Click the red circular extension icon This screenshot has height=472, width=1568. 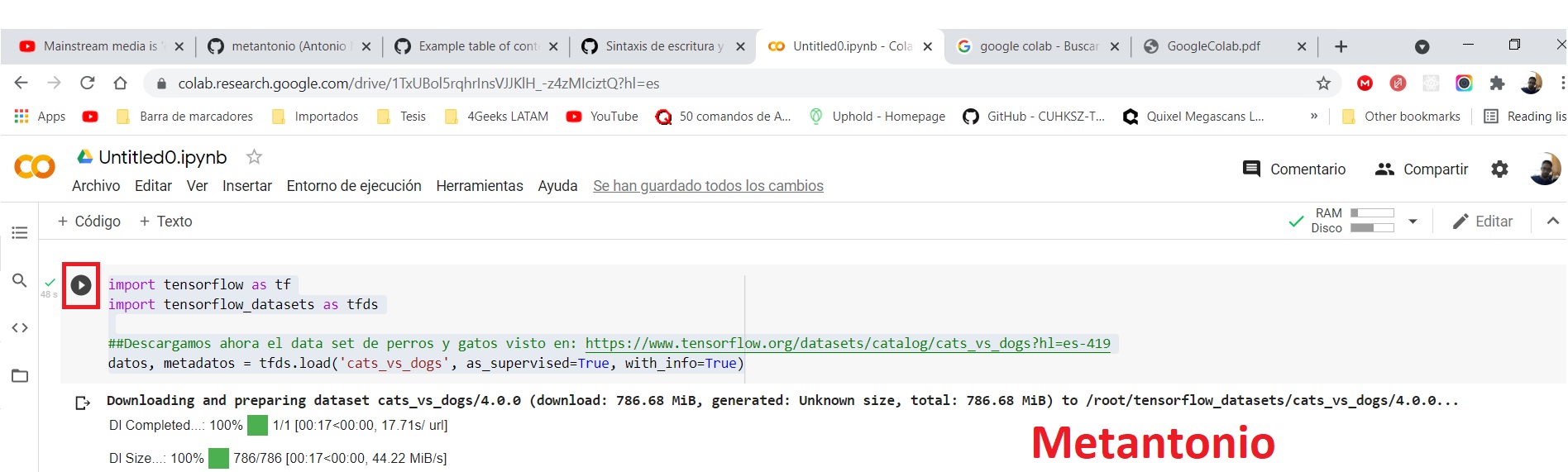[x=1398, y=83]
